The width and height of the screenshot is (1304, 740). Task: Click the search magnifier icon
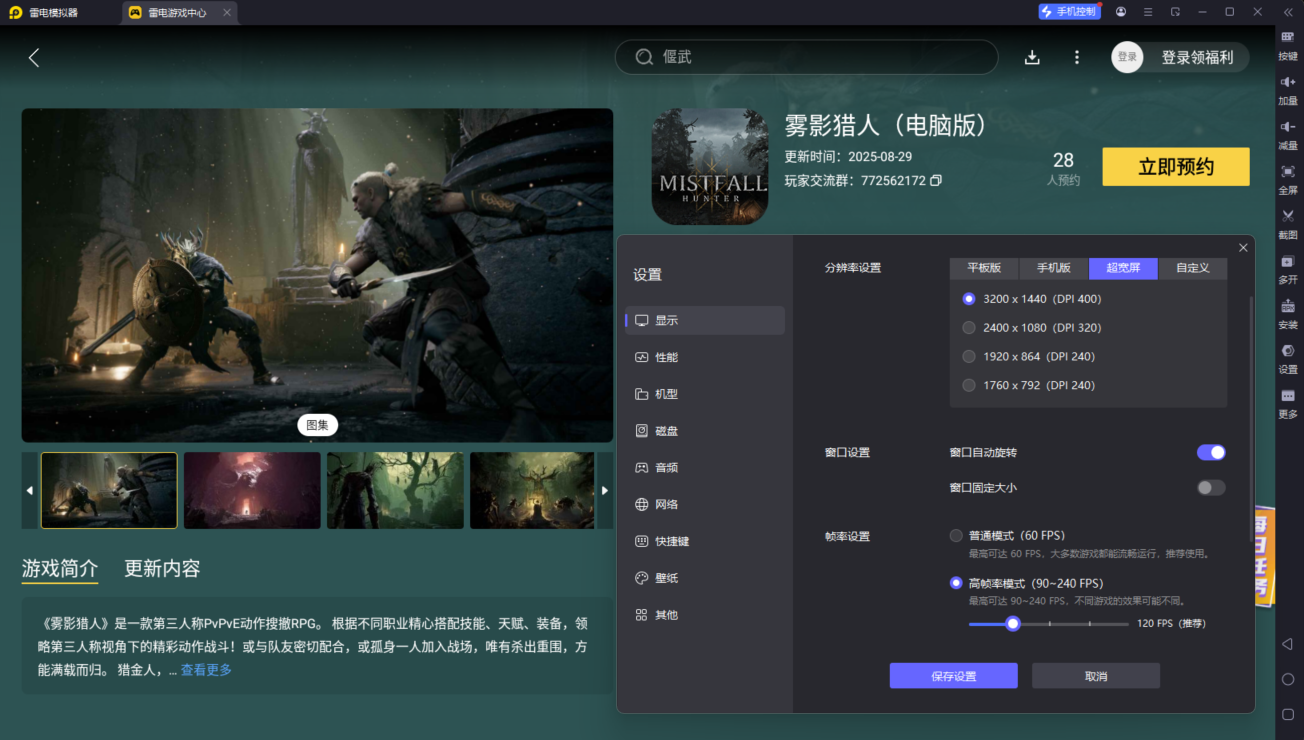click(x=645, y=58)
